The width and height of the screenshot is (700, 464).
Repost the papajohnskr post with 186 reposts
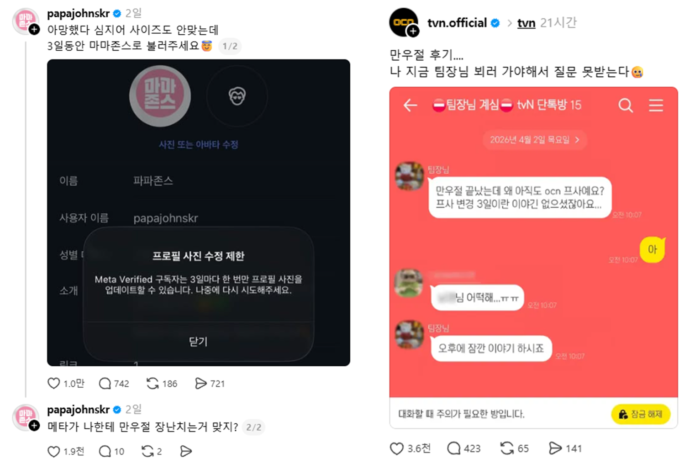click(x=153, y=383)
